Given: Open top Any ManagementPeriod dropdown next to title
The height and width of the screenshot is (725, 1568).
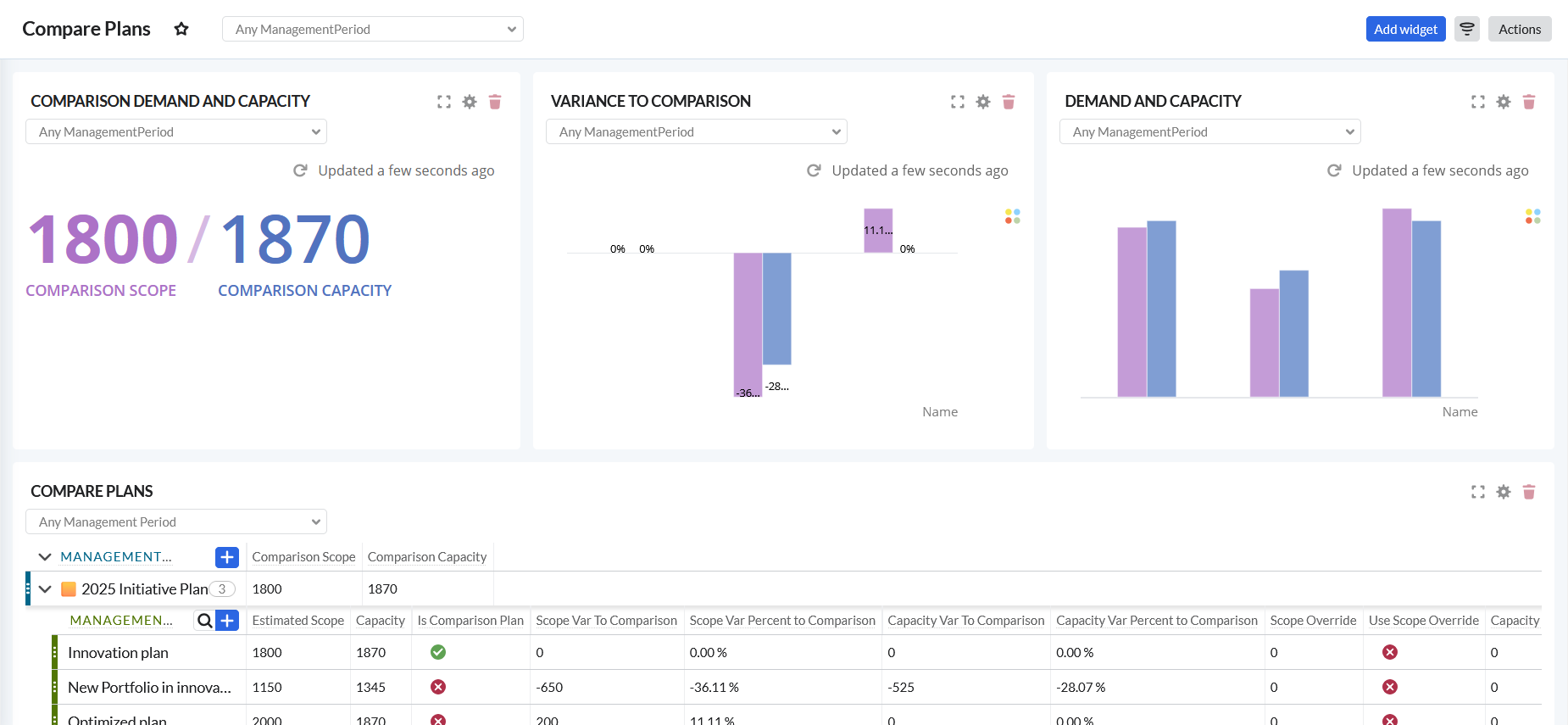Looking at the screenshot, I should tap(372, 29).
